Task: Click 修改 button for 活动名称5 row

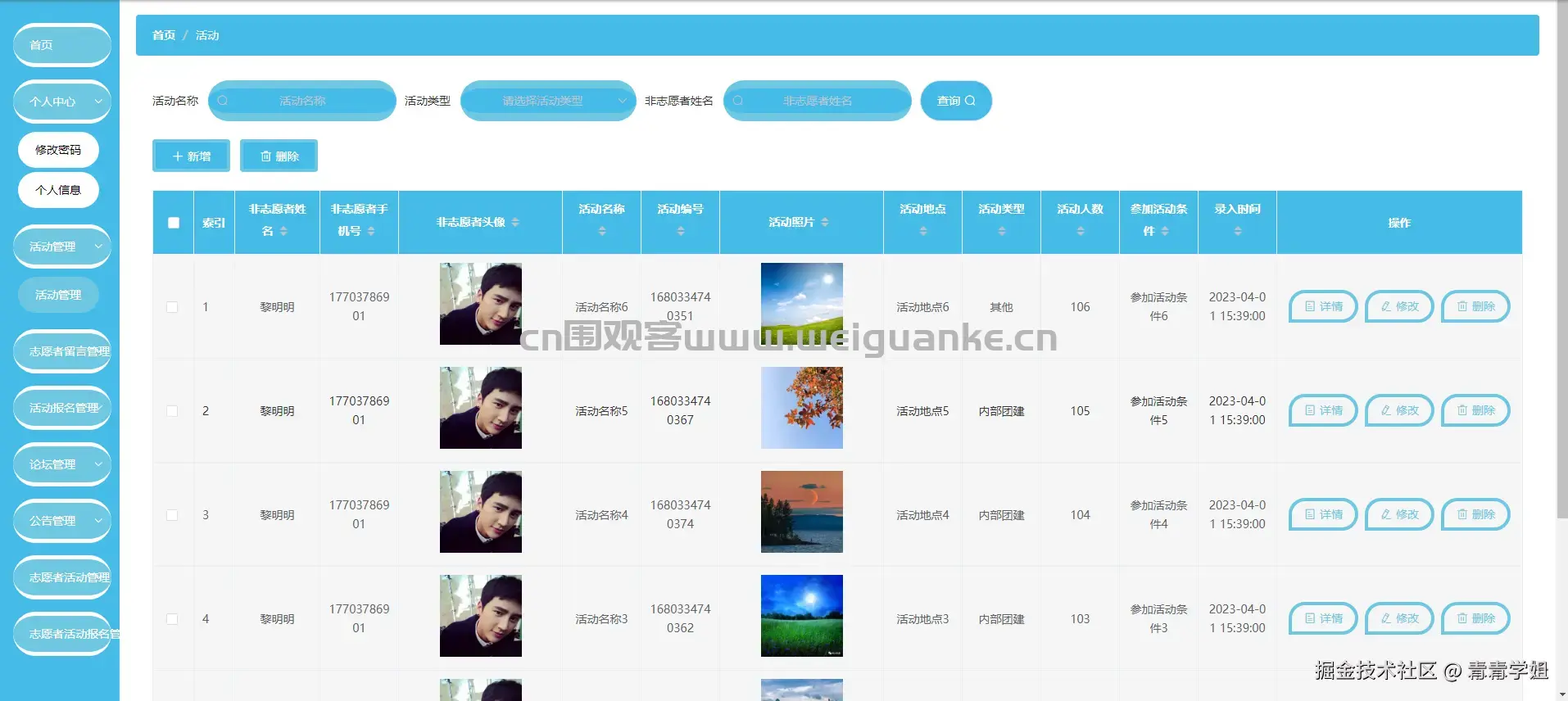Action: point(1399,410)
